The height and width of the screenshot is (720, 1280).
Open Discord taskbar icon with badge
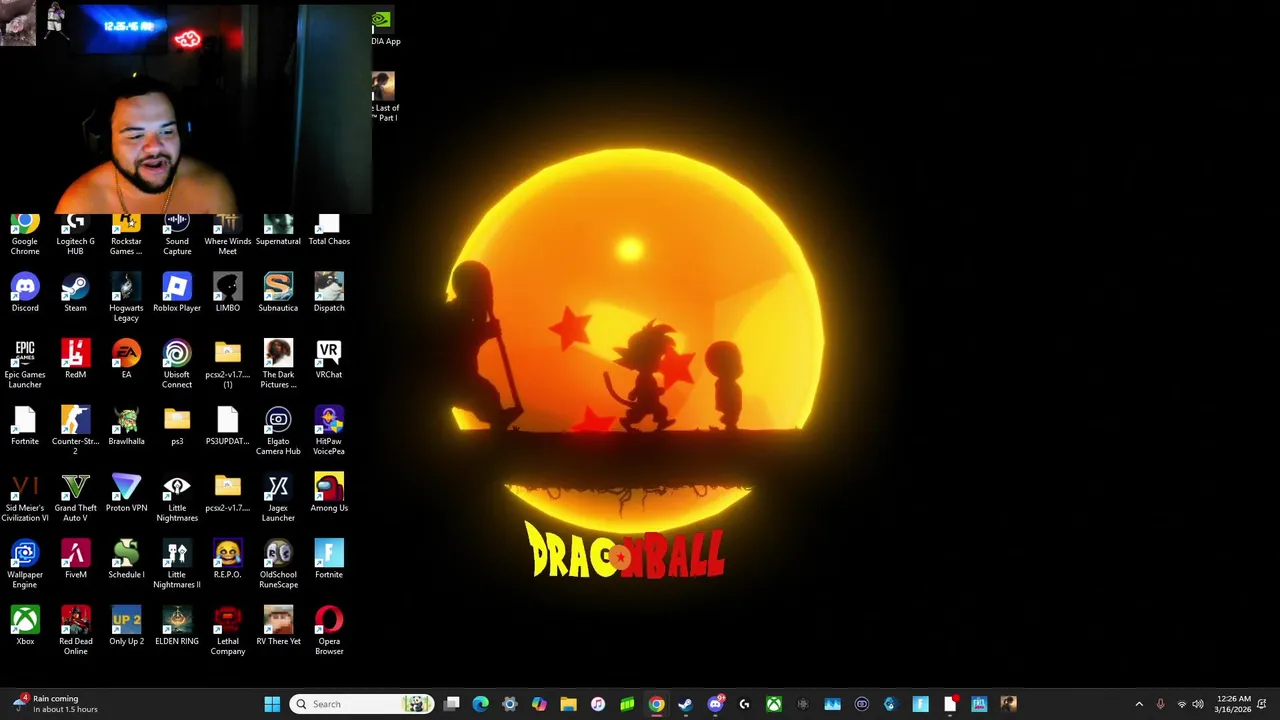[715, 704]
